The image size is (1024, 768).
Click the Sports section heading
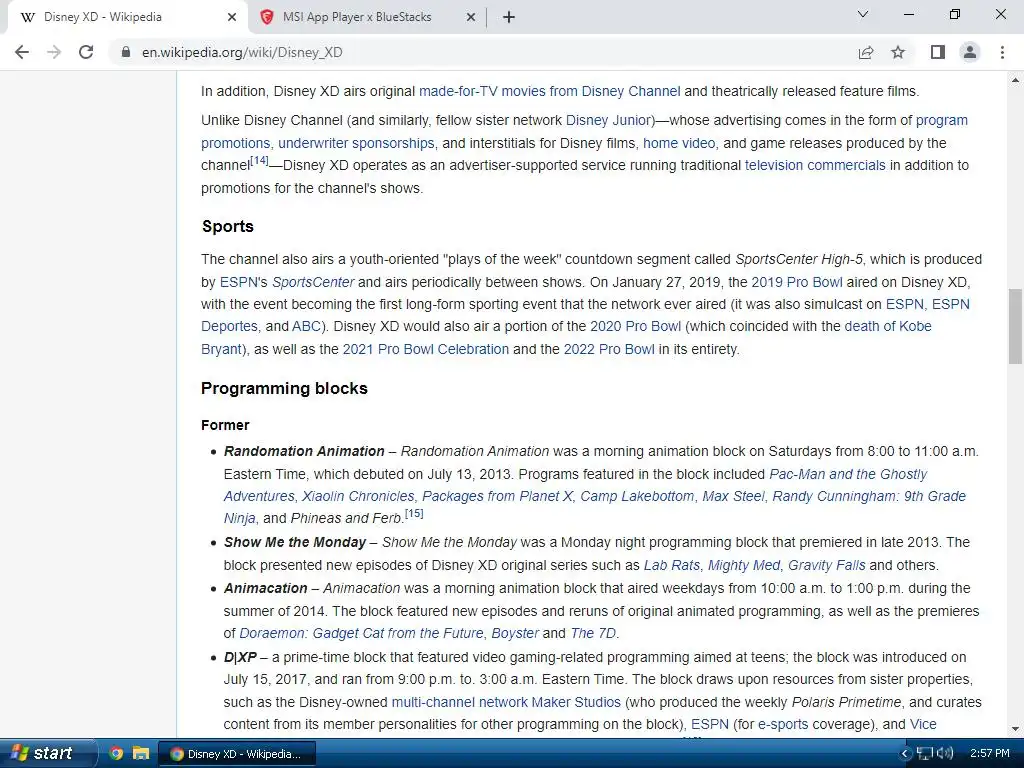(227, 227)
